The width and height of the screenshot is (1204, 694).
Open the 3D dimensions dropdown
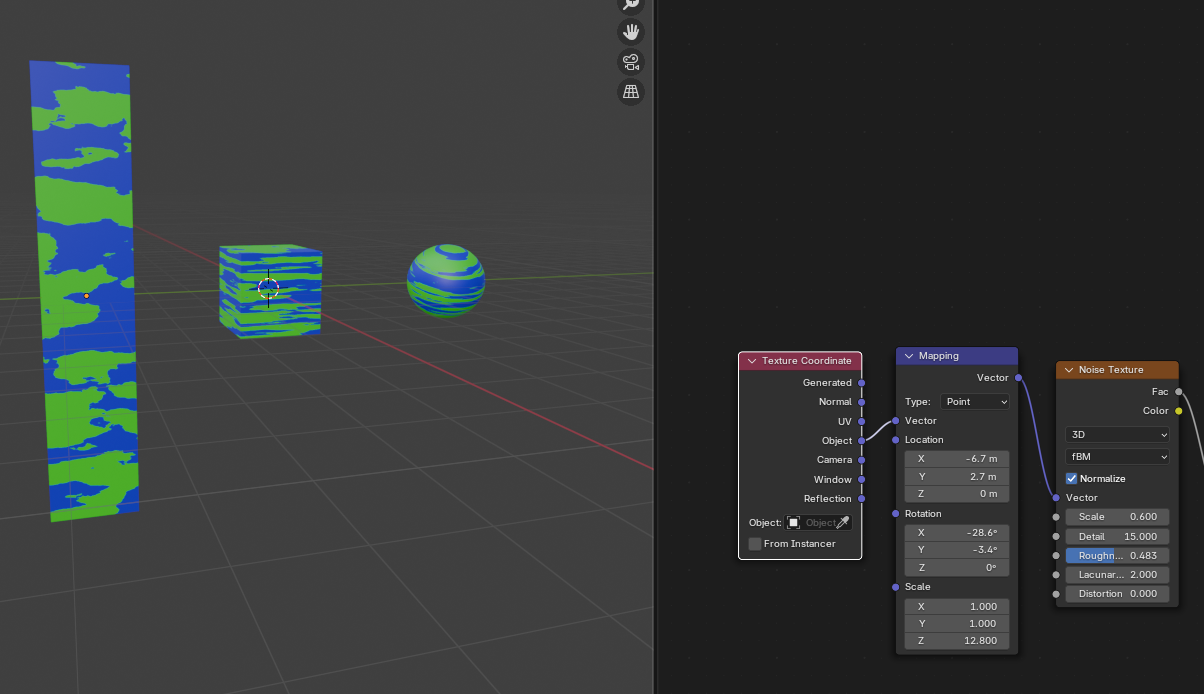click(1117, 435)
